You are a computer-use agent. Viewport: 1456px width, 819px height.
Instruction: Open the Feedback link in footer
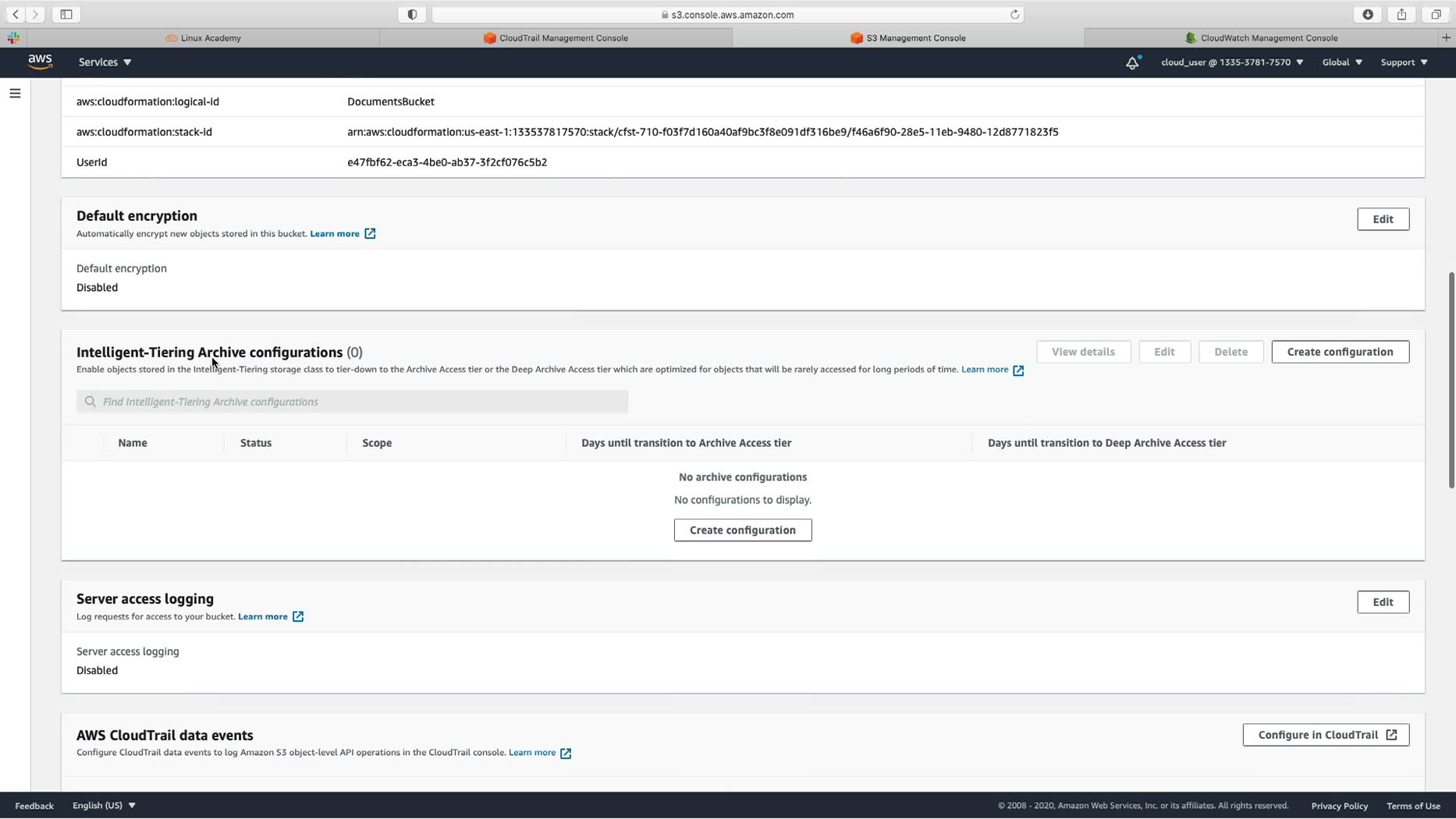coord(34,806)
